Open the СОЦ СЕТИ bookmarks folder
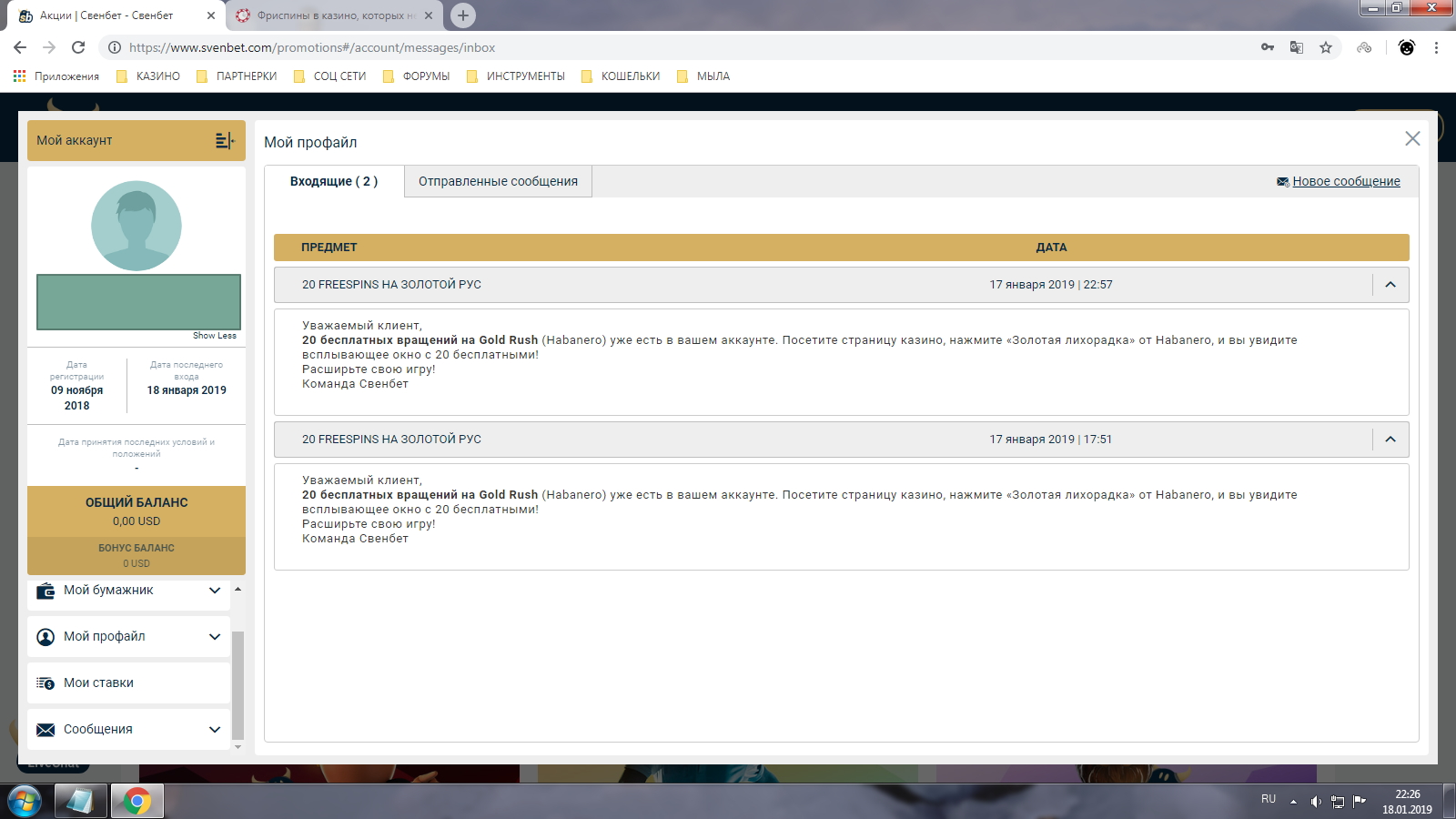This screenshot has width=1456, height=819. coord(330,76)
